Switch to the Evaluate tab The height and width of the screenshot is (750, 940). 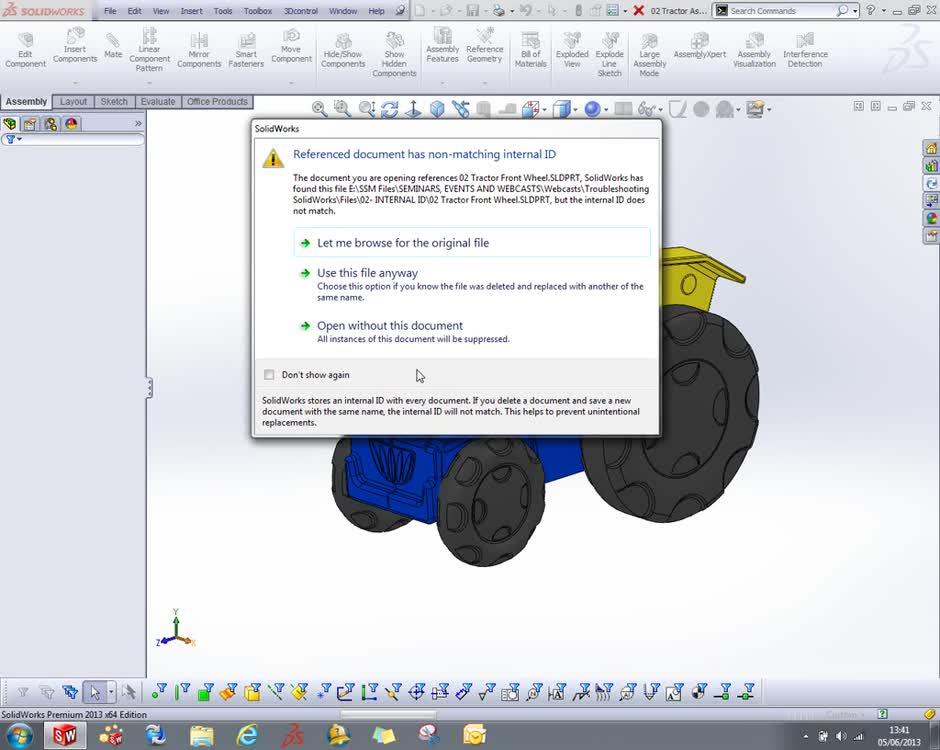coord(157,102)
